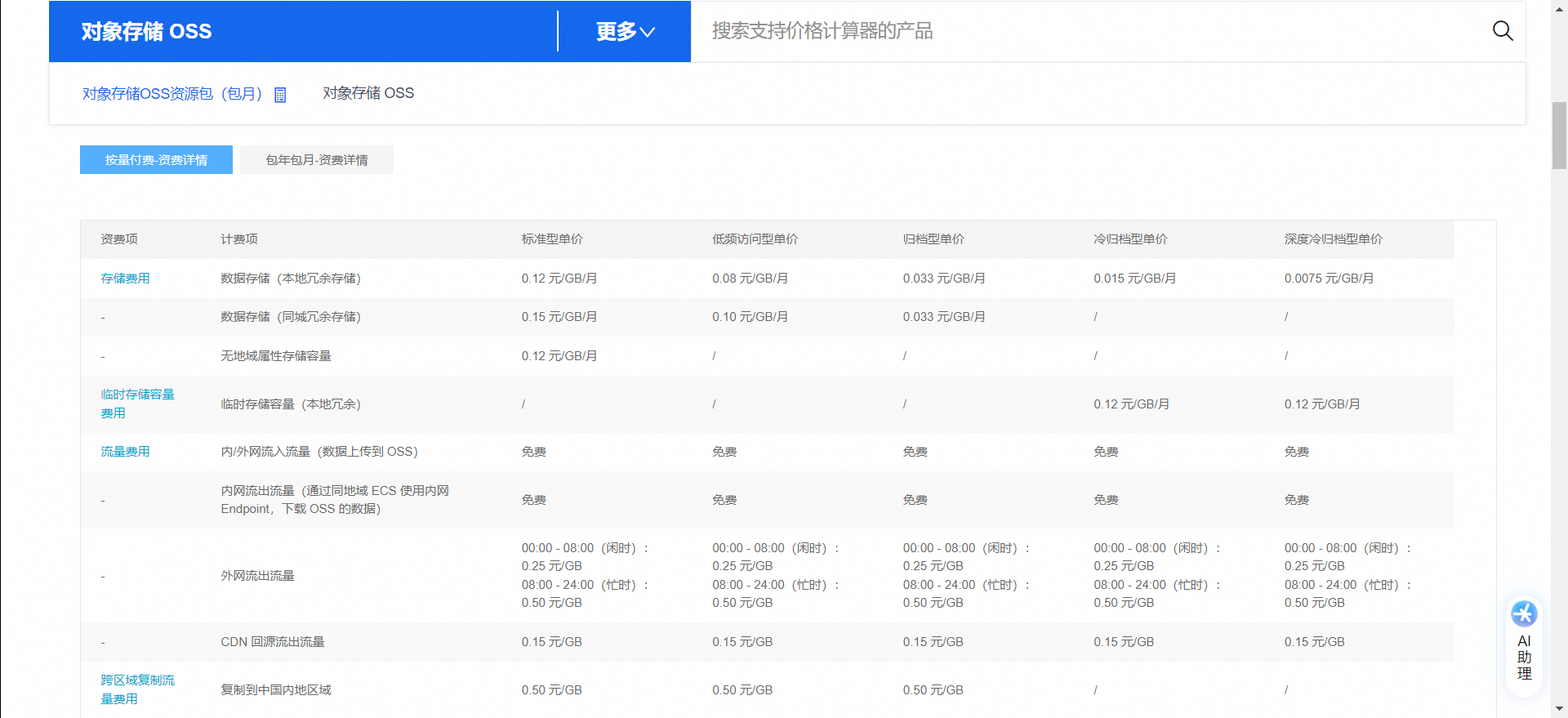Select the 对象存储 OSS product entry
Screen dimensions: 1568x718
click(x=368, y=93)
